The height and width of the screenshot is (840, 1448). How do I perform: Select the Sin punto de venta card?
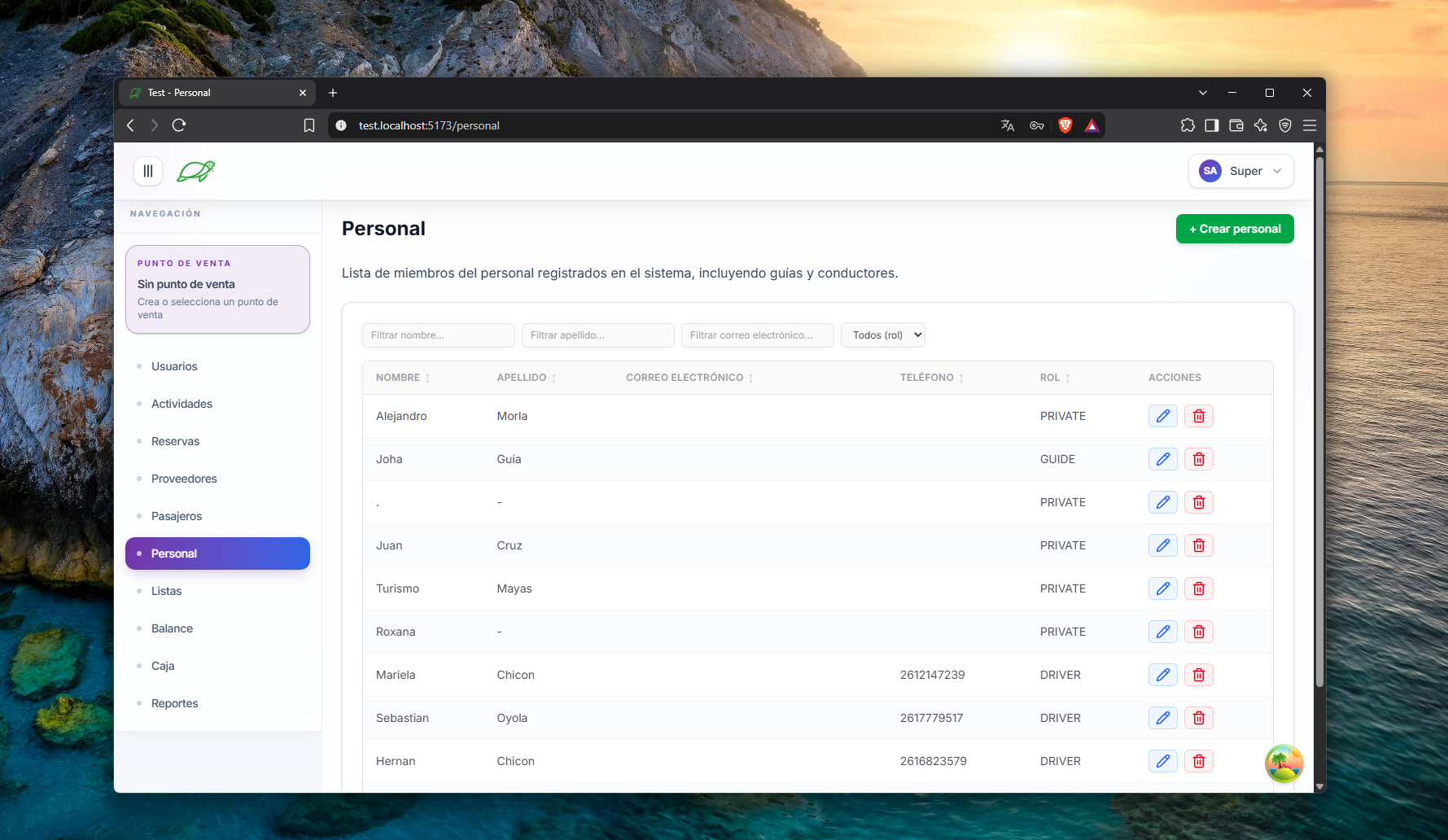[x=217, y=289]
